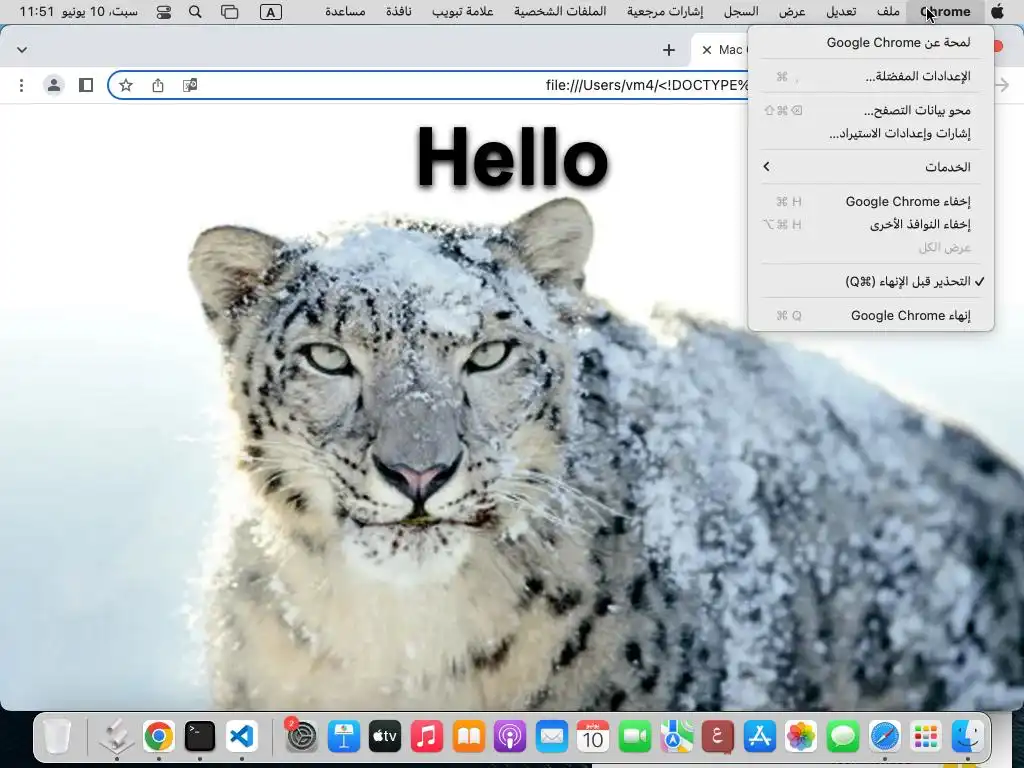Screen dimensions: 1024x768
Task: Open Messages from the Dock
Action: tap(843, 737)
